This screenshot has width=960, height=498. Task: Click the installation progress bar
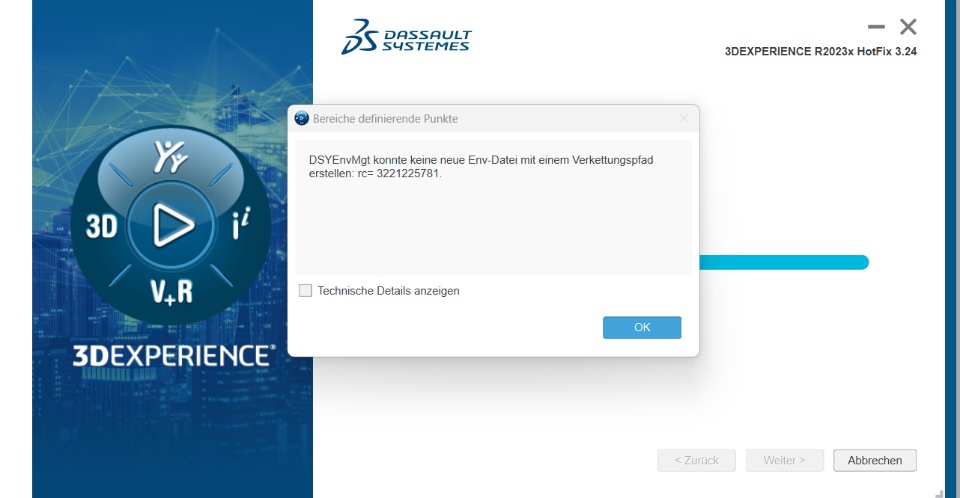point(784,262)
